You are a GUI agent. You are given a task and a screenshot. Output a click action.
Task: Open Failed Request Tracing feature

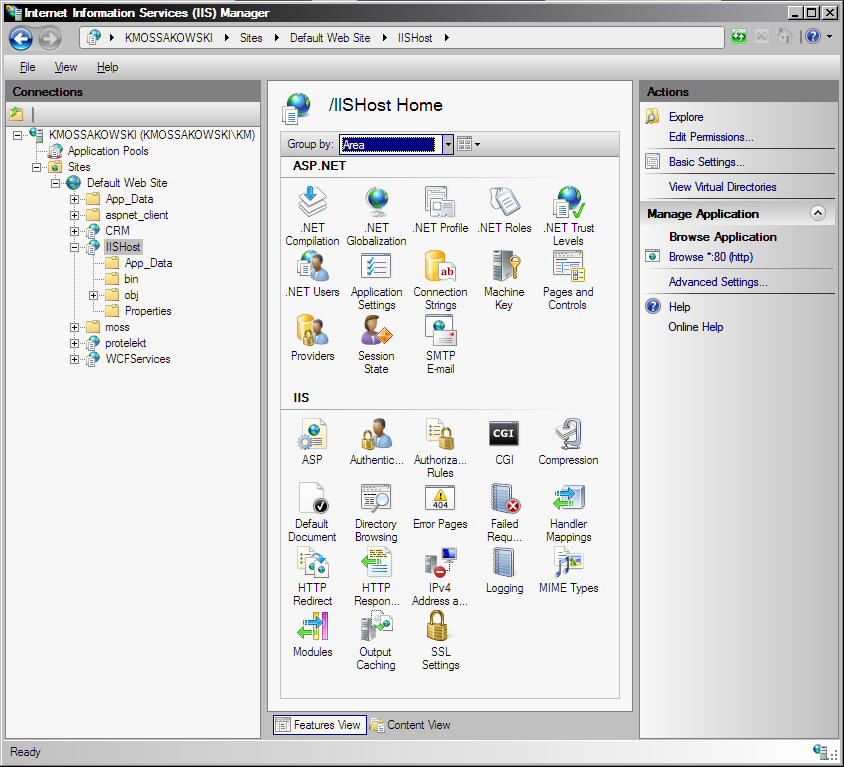pos(504,512)
